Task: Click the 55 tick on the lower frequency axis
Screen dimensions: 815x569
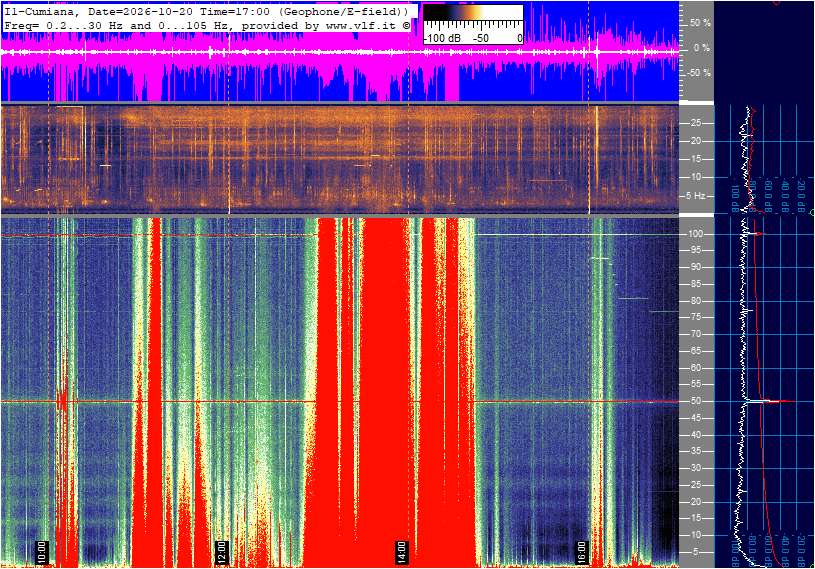Action: click(x=695, y=385)
